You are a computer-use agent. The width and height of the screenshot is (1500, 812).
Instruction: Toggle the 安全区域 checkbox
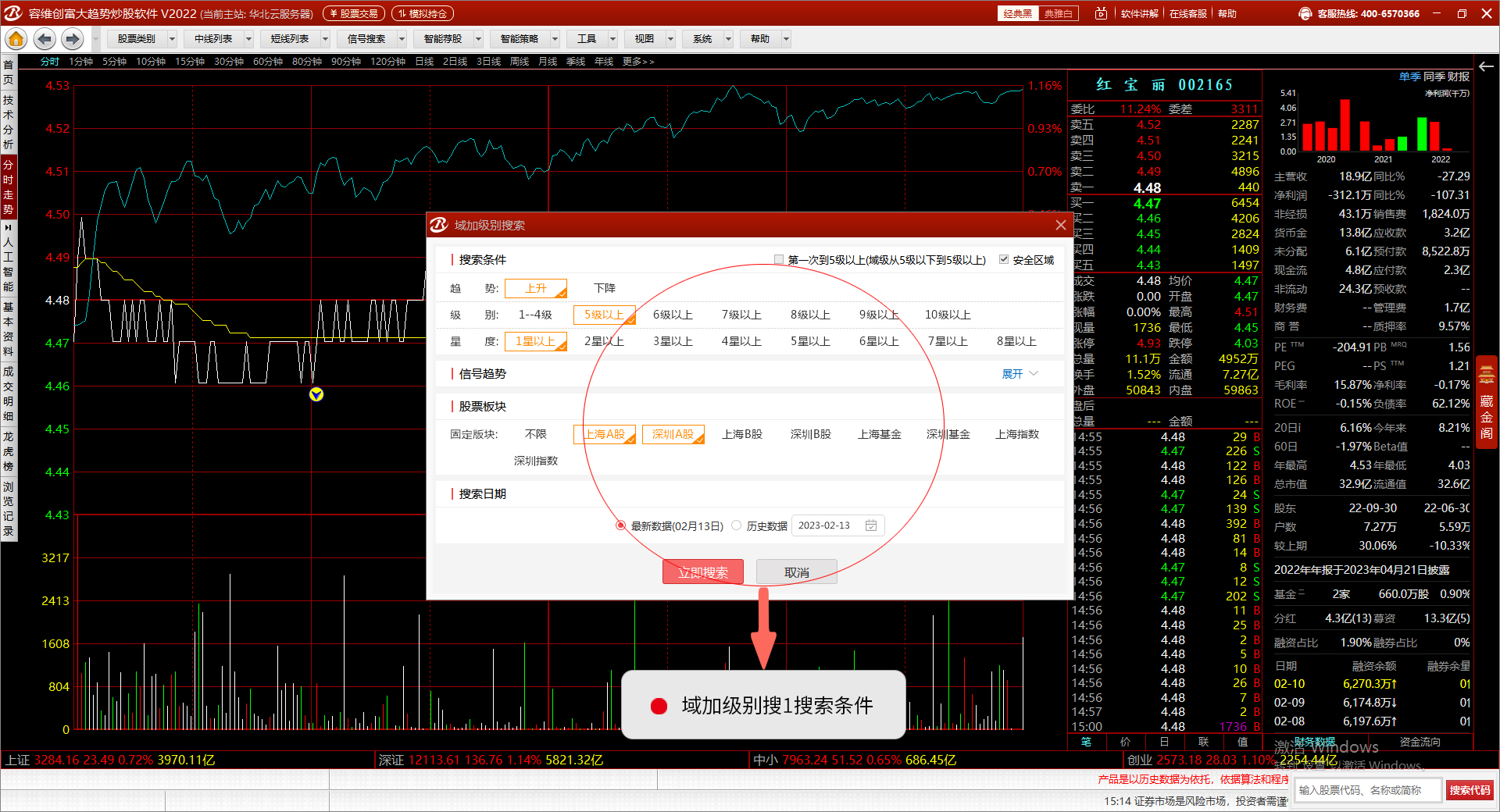pos(1004,260)
